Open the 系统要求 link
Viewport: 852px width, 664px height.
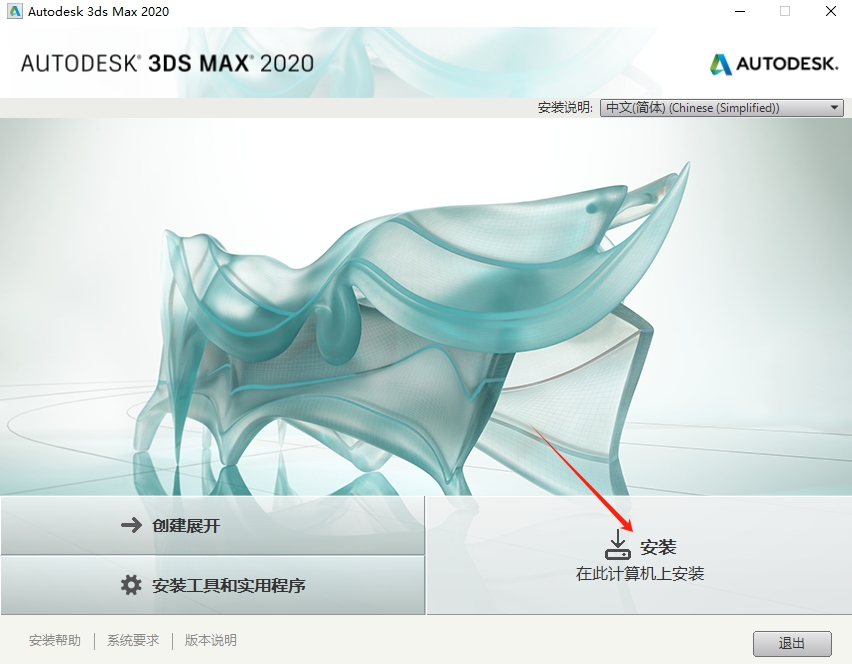coord(133,640)
